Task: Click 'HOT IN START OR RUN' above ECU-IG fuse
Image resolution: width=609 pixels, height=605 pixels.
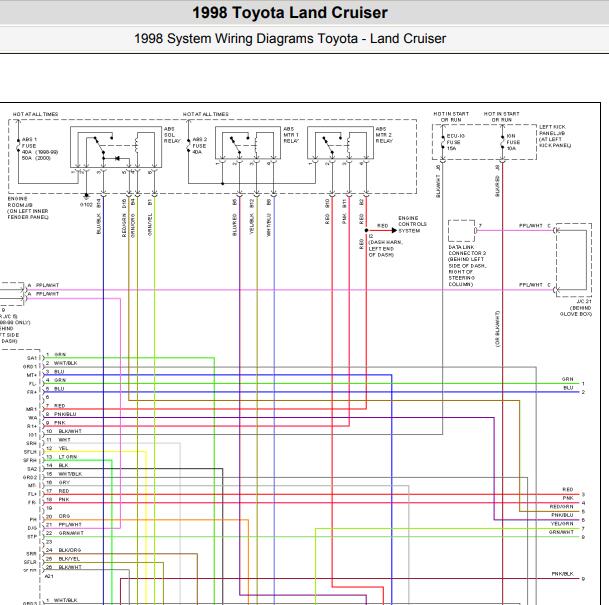Action: [x=451, y=117]
